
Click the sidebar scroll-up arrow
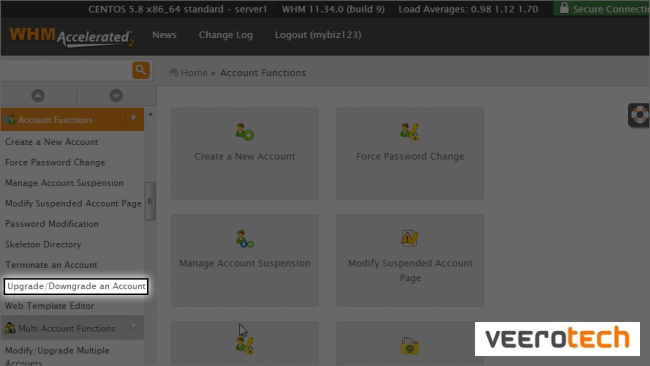pyautogui.click(x=150, y=114)
